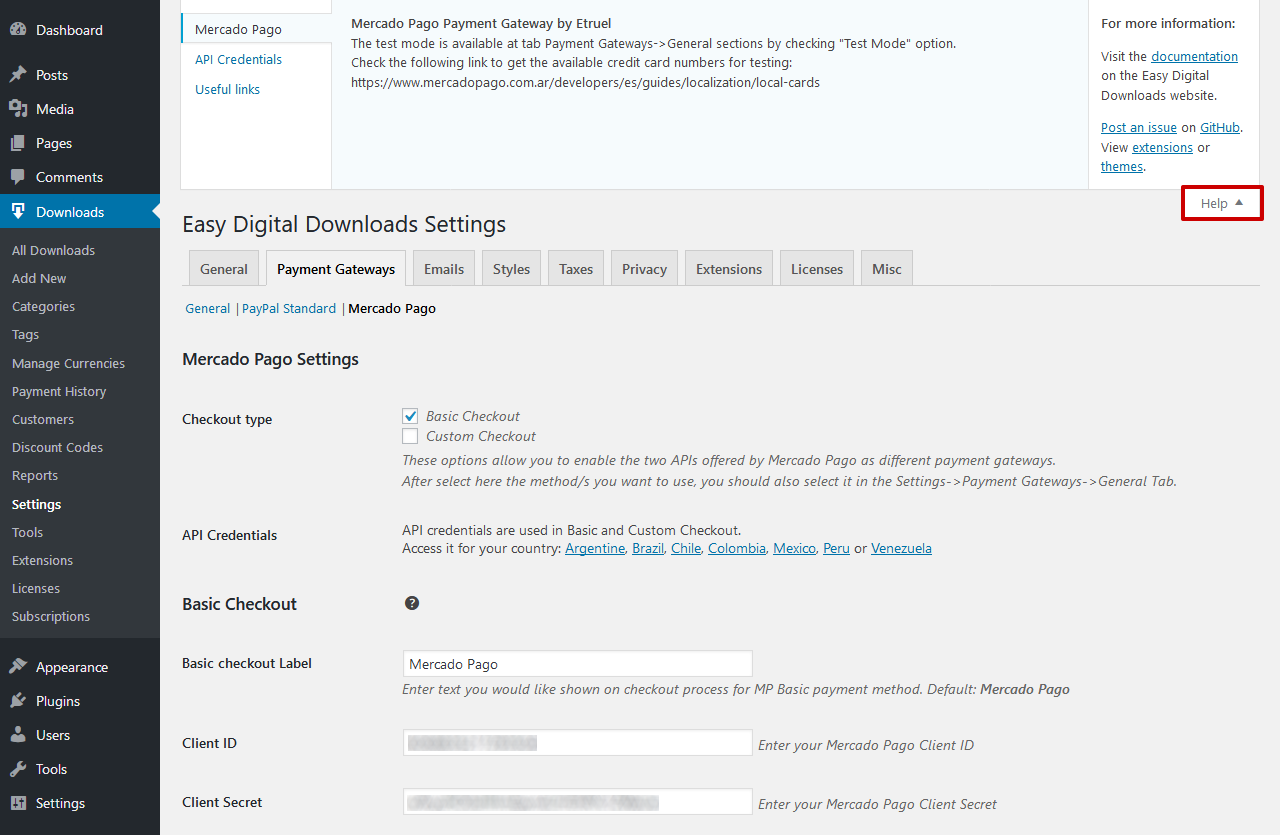Follow the Post an issue link
Viewport: 1280px width, 835px height.
(1139, 128)
